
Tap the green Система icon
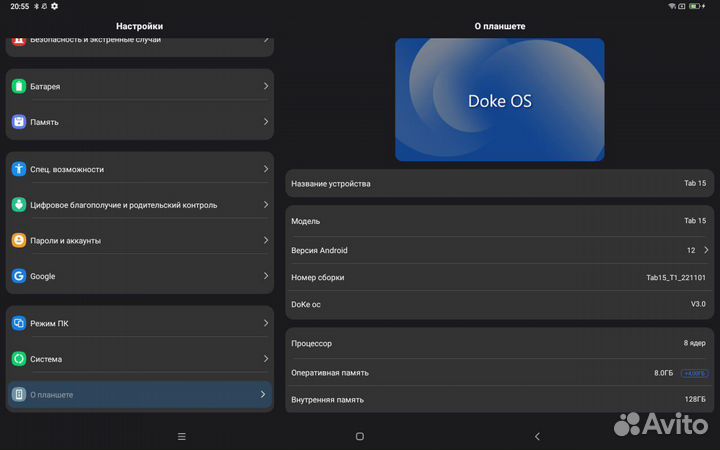19,359
